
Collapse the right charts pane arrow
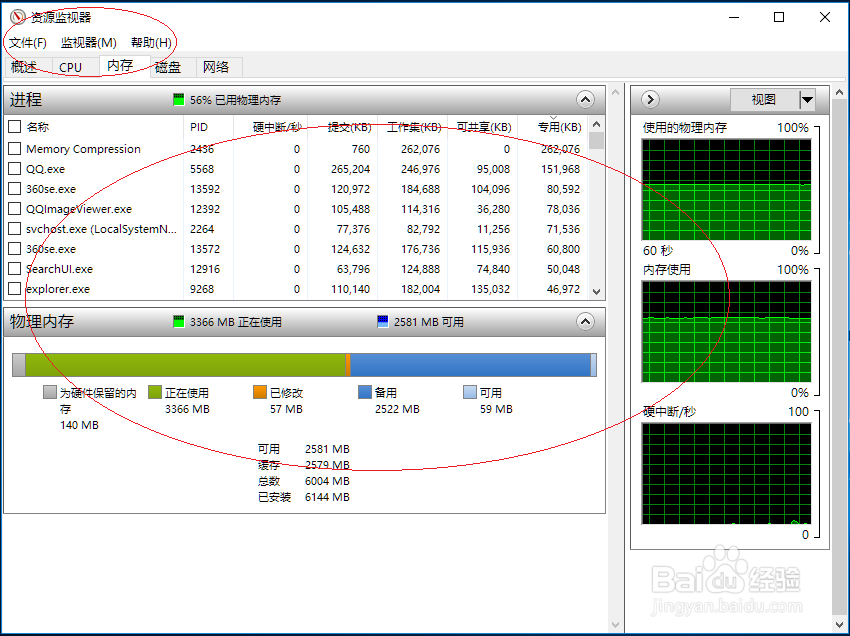coord(649,99)
